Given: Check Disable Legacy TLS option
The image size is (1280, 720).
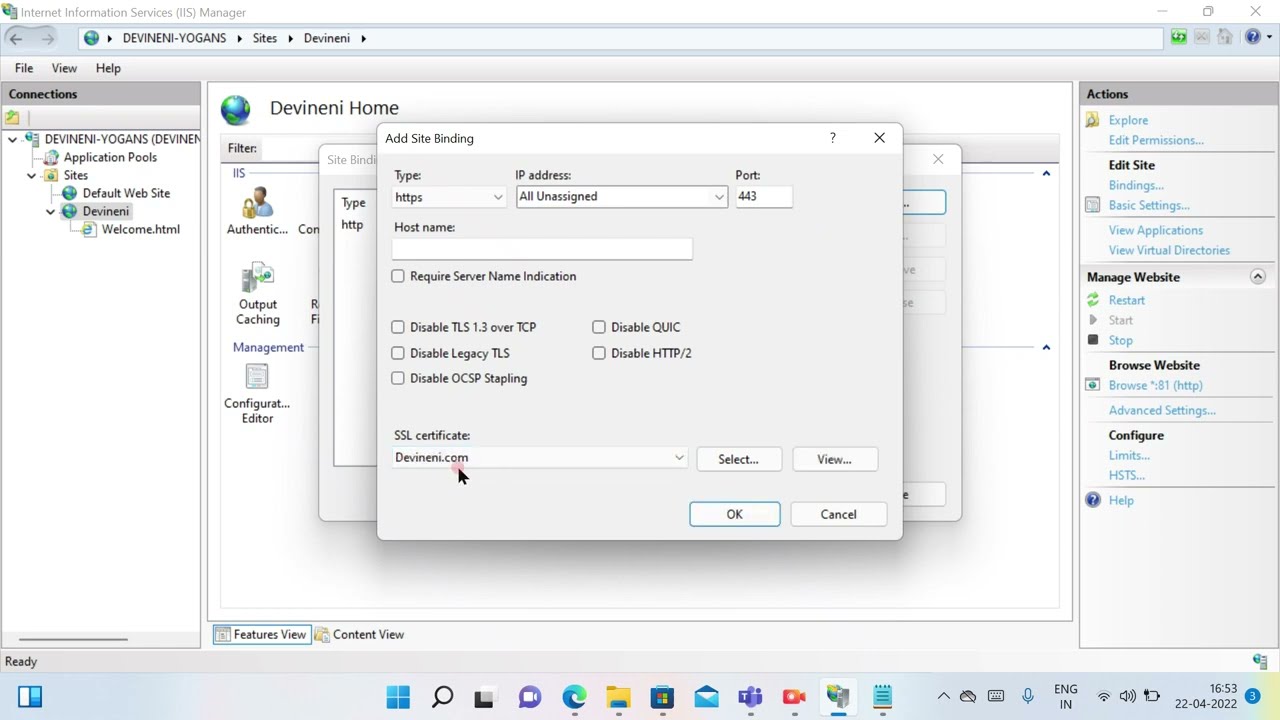Looking at the screenshot, I should tap(398, 353).
